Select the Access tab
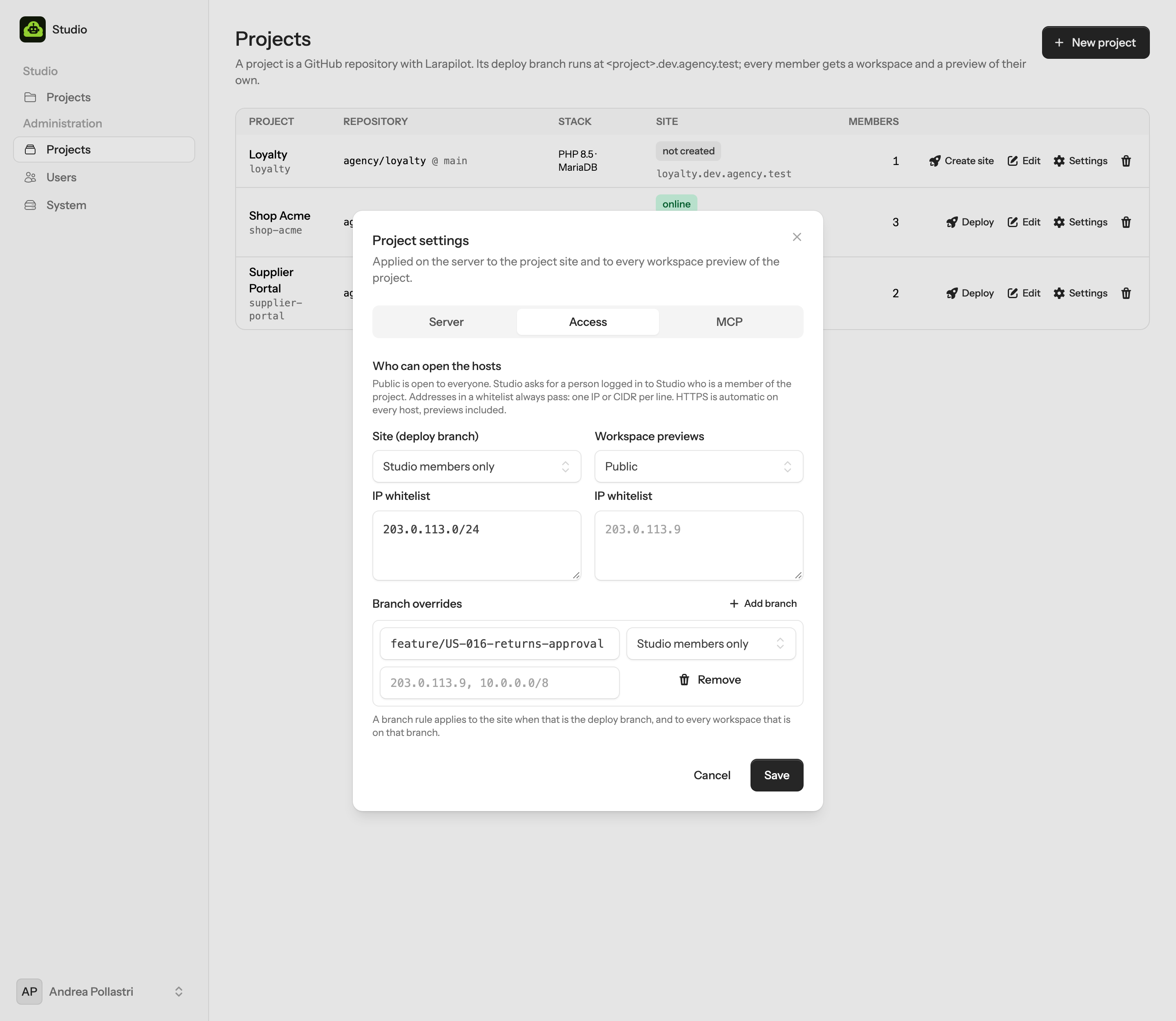This screenshot has width=1176, height=1021. coord(588,322)
